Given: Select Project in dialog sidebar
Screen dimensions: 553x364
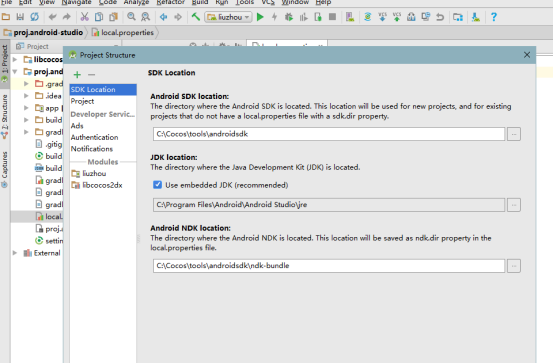Looking at the screenshot, I should pyautogui.click(x=82, y=101).
